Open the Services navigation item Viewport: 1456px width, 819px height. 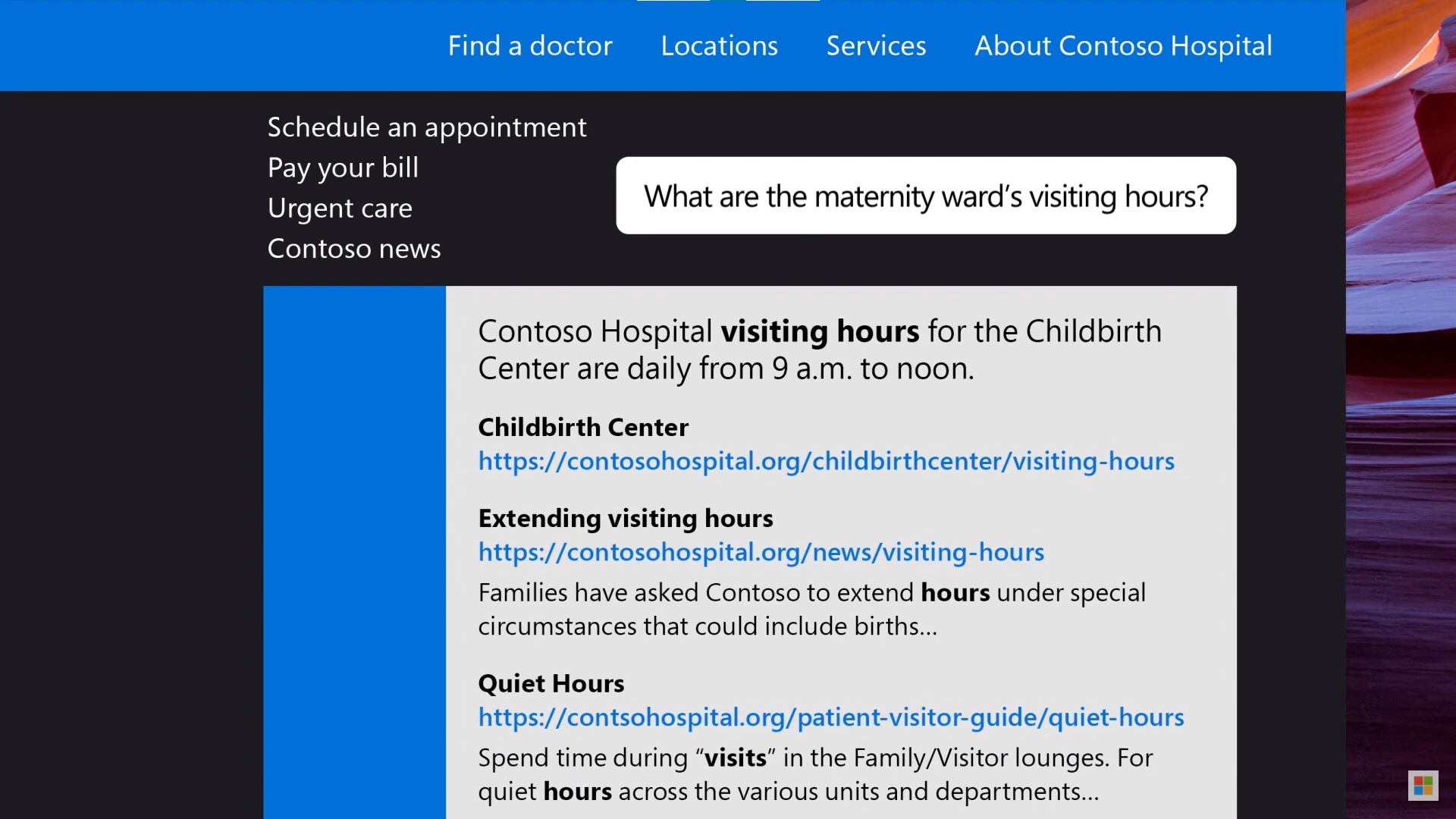876,45
